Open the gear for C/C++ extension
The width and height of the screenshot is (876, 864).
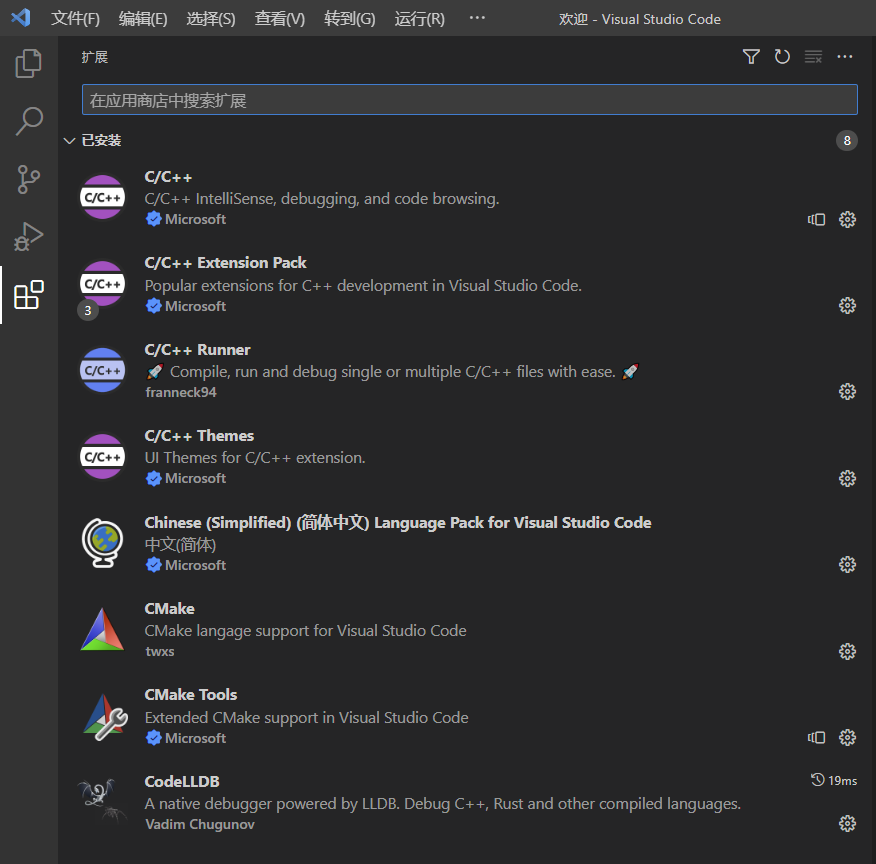(x=848, y=219)
